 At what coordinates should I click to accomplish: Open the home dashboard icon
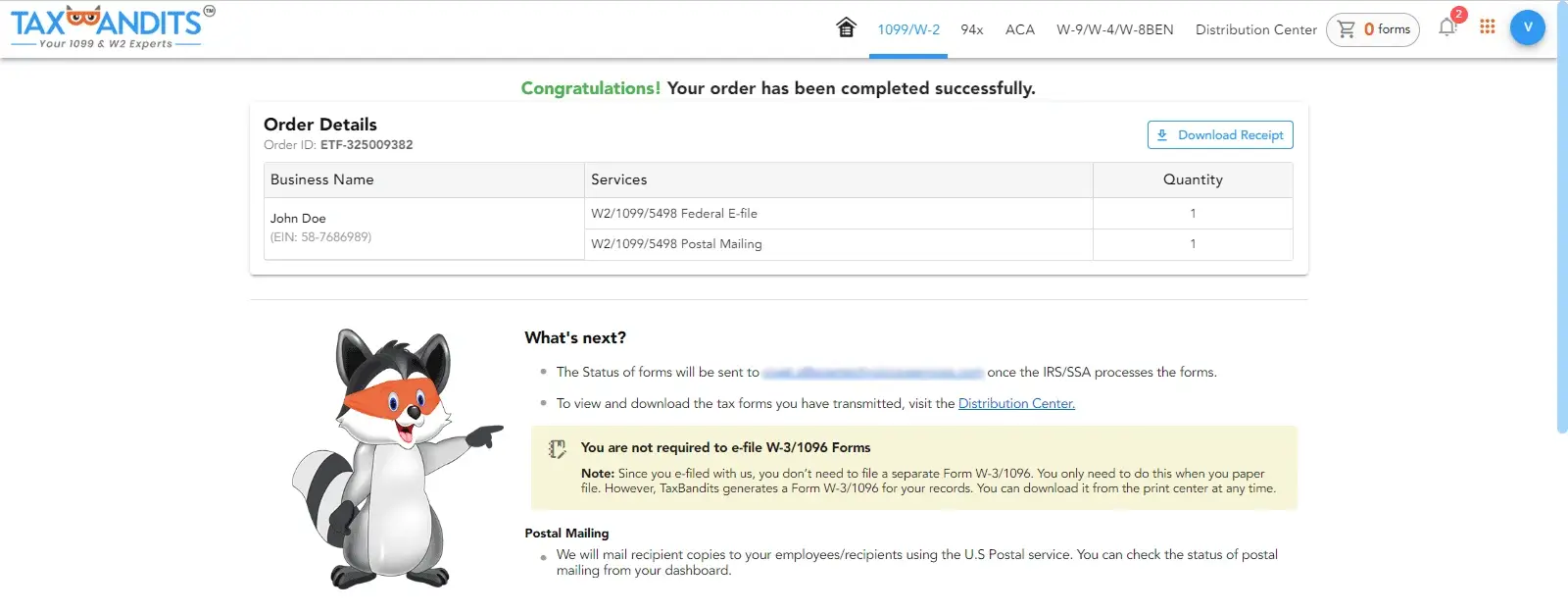pyautogui.click(x=846, y=27)
